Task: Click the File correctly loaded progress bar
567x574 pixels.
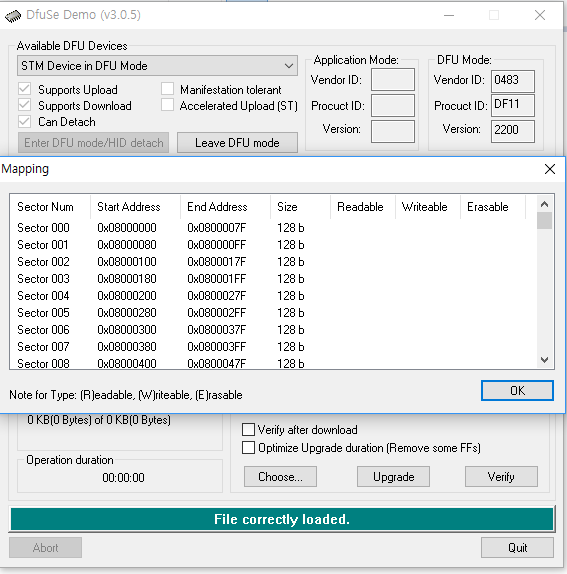Action: tap(281, 519)
